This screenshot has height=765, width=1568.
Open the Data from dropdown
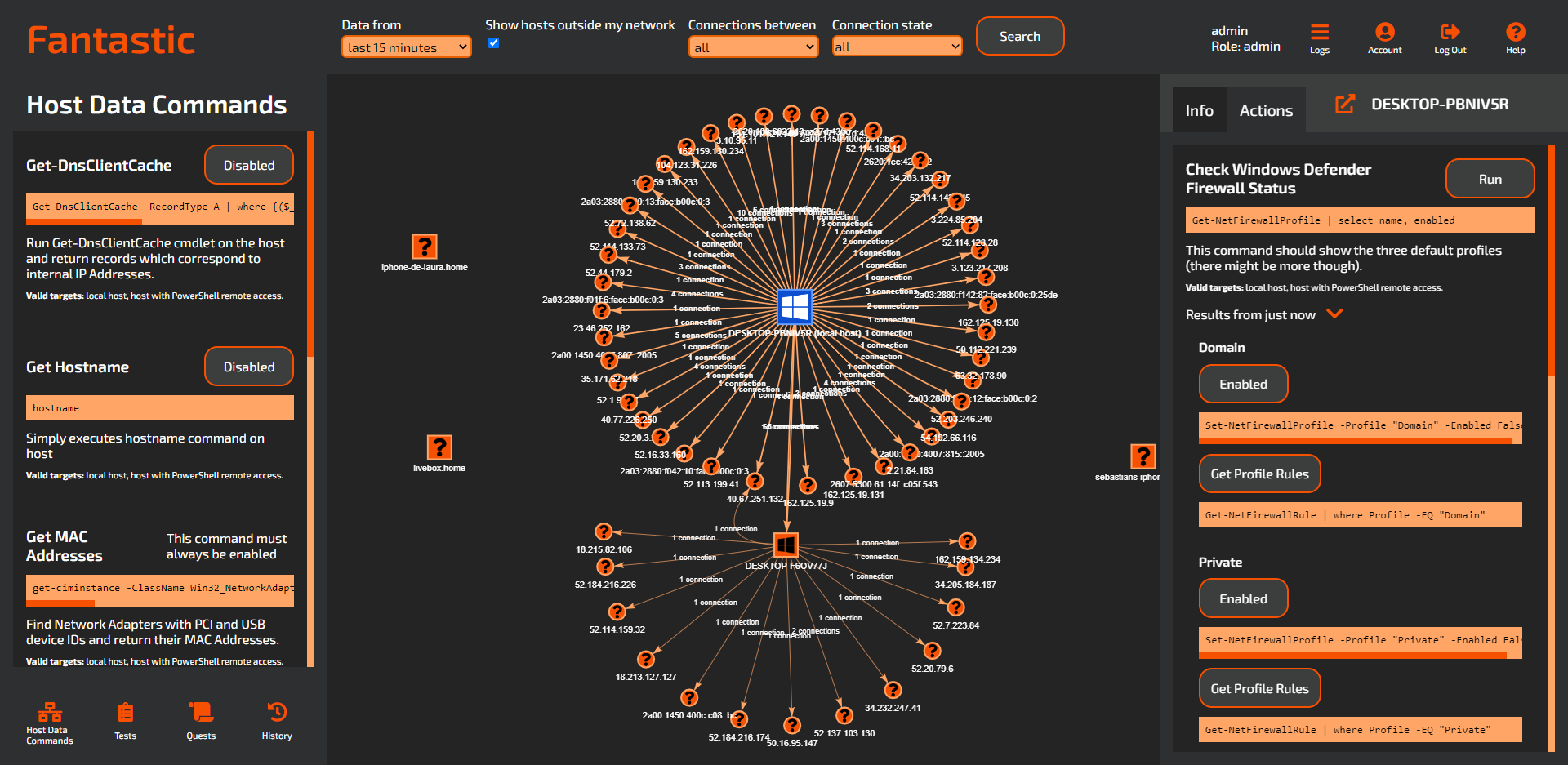(x=406, y=47)
